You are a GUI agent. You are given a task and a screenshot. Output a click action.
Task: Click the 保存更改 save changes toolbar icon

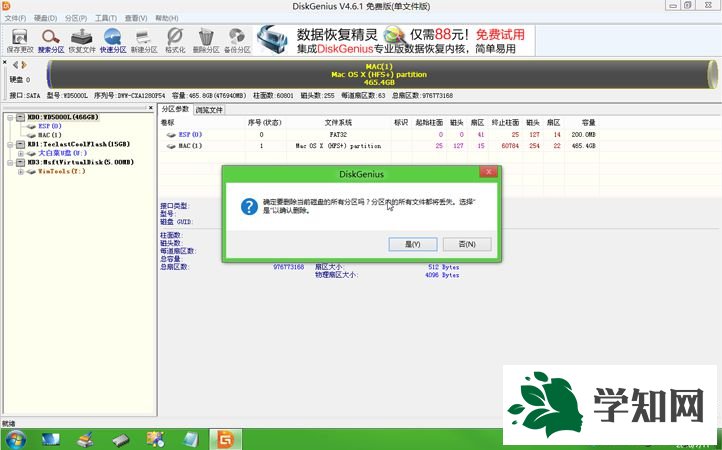click(20, 41)
